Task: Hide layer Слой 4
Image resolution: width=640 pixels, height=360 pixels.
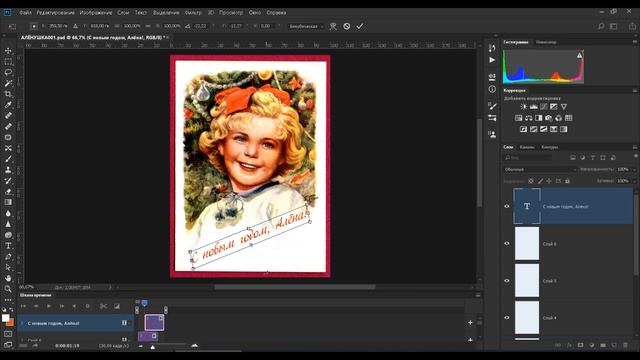Action: 507,318
